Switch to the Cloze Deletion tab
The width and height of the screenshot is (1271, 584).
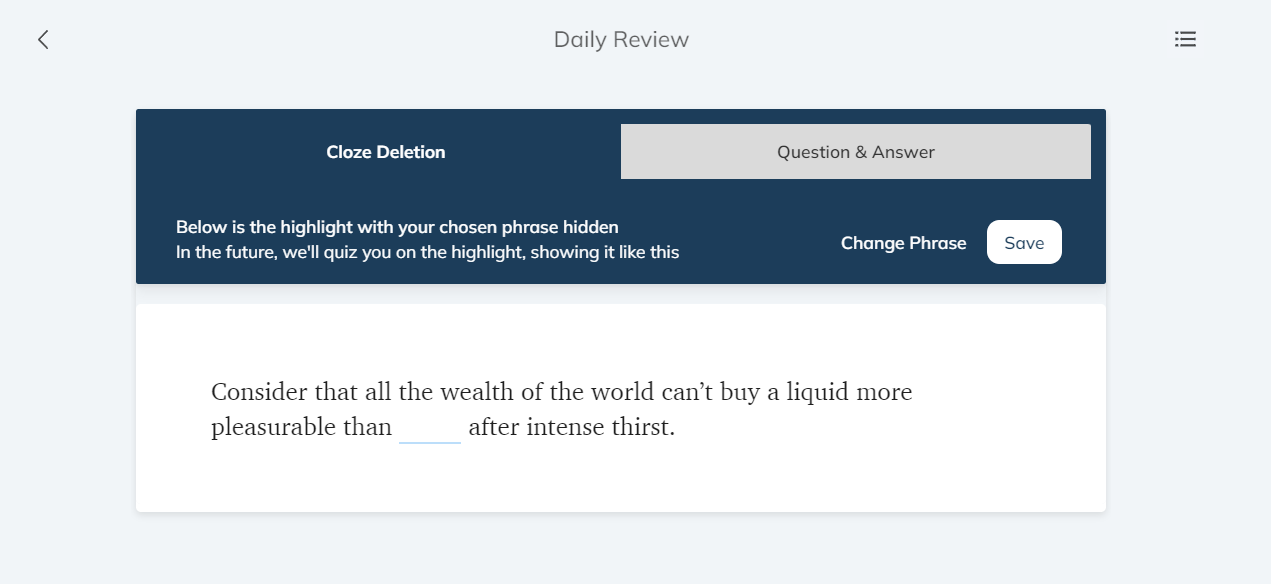(385, 152)
